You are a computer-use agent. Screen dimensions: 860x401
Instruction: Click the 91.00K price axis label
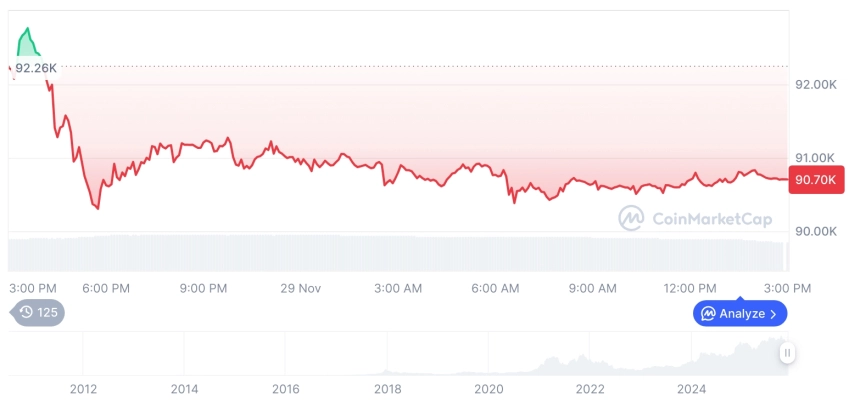coord(815,158)
